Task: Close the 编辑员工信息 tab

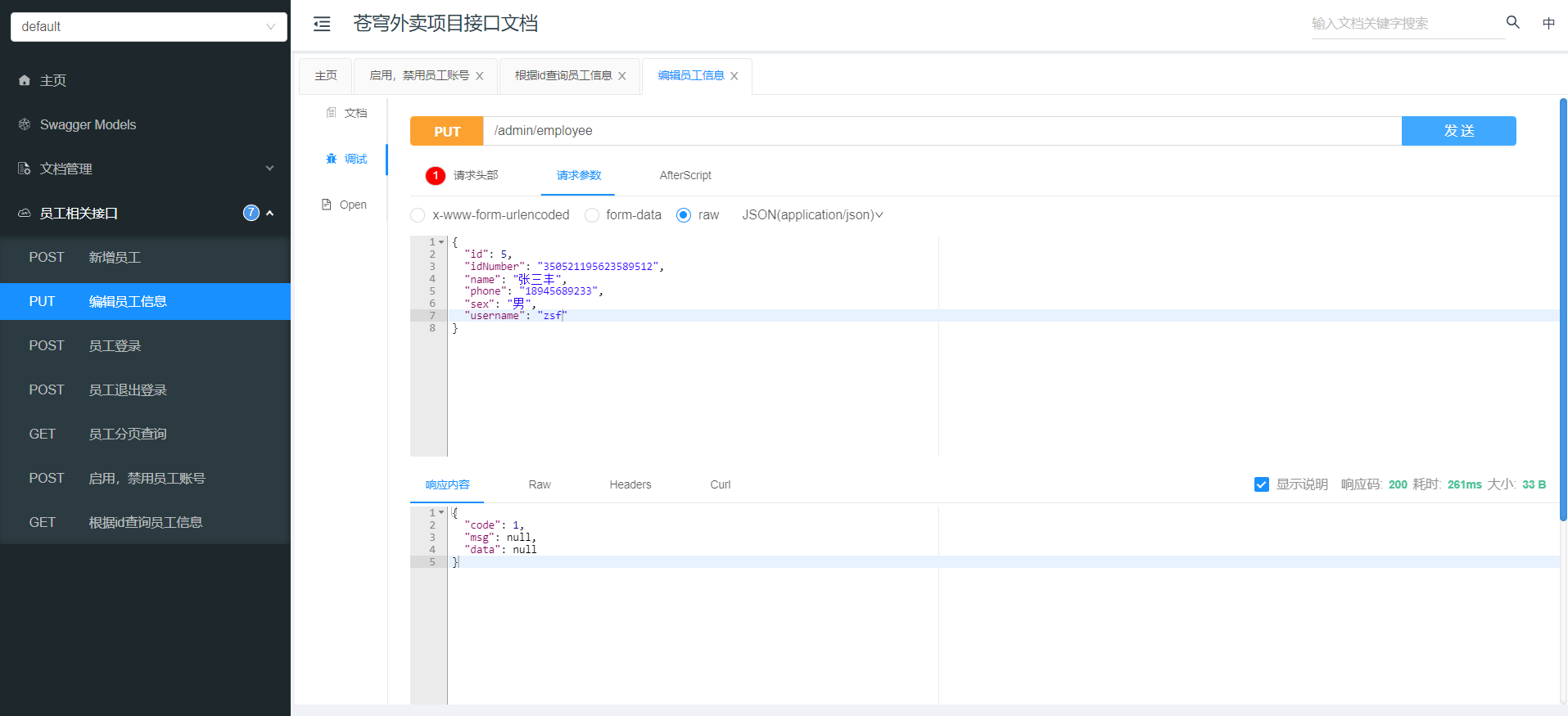Action: 734,76
